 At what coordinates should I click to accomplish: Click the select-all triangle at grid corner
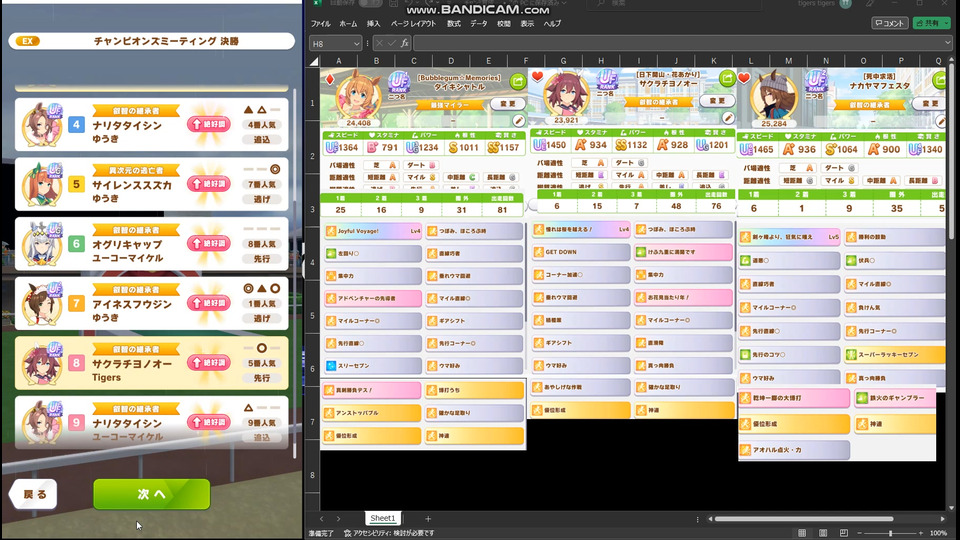pyautogui.click(x=314, y=61)
